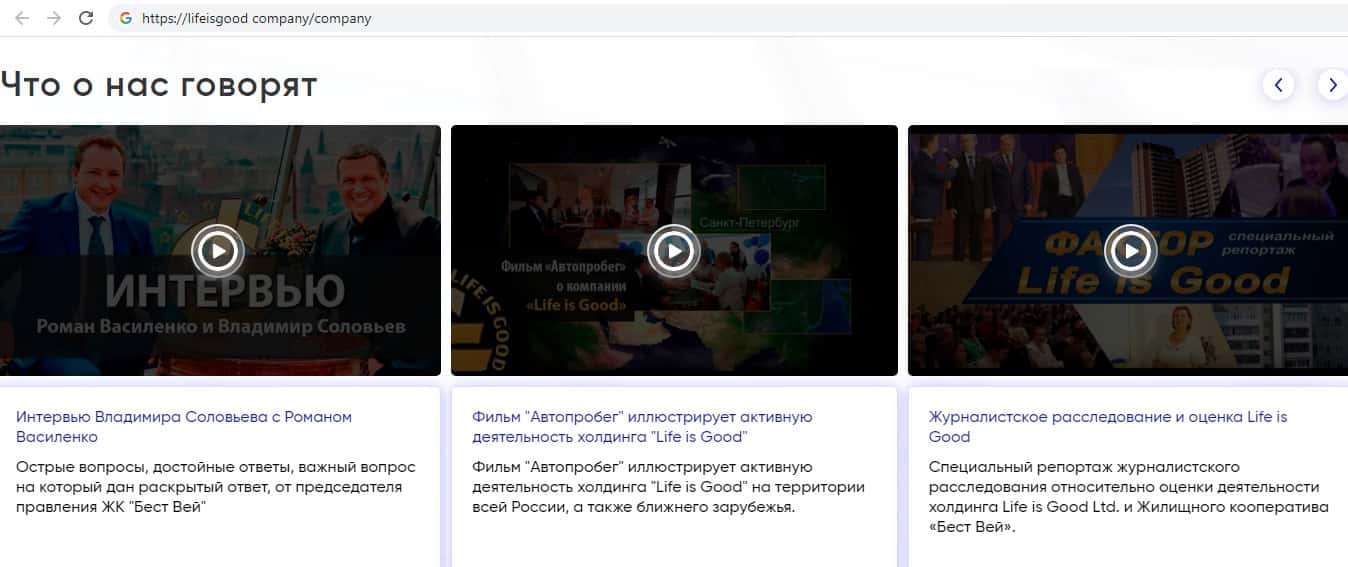Click the browser forward arrow
This screenshot has height=567, width=1348.
(x=54, y=18)
